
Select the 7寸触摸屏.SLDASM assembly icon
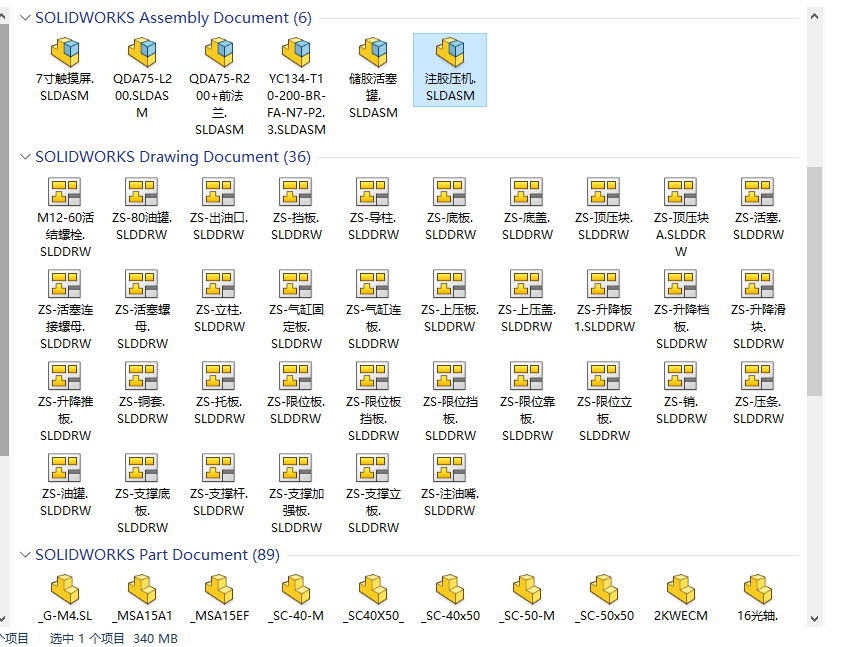tap(65, 53)
